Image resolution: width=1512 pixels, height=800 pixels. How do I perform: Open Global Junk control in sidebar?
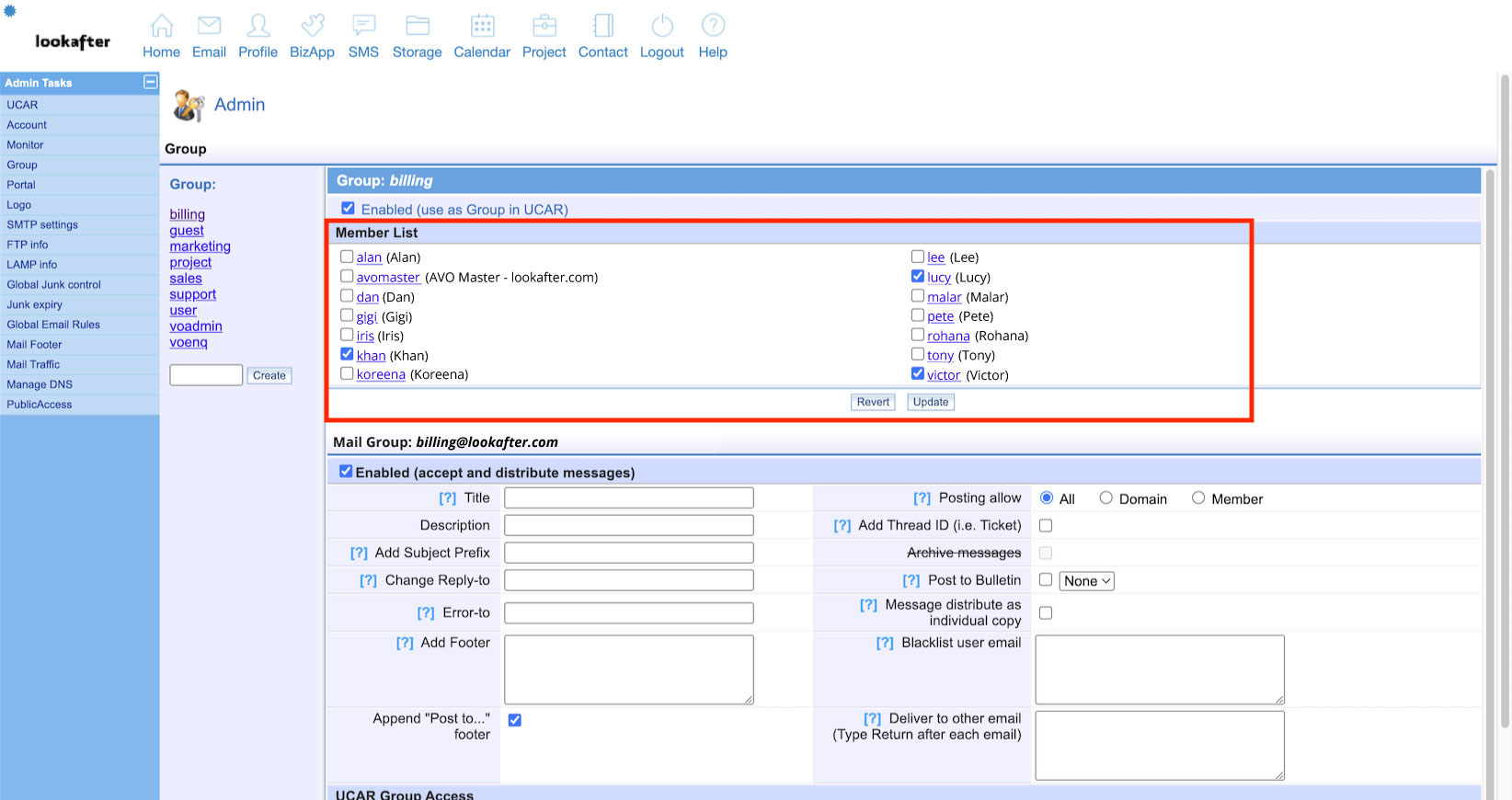tap(54, 285)
